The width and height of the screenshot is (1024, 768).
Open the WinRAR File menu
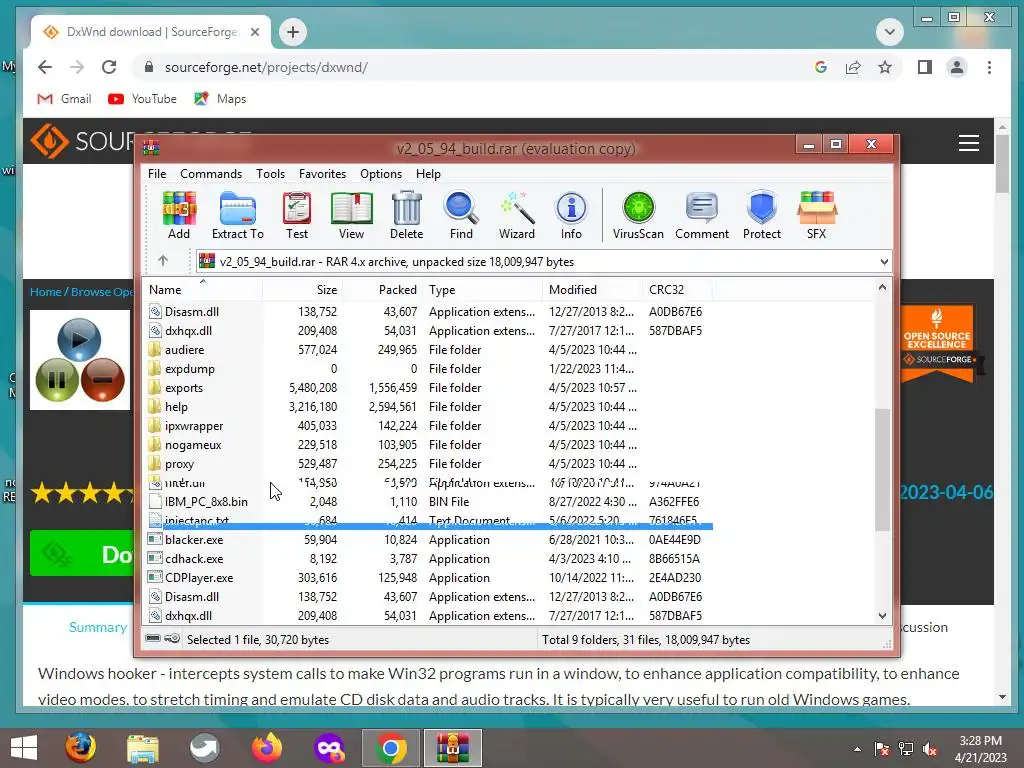(x=157, y=174)
